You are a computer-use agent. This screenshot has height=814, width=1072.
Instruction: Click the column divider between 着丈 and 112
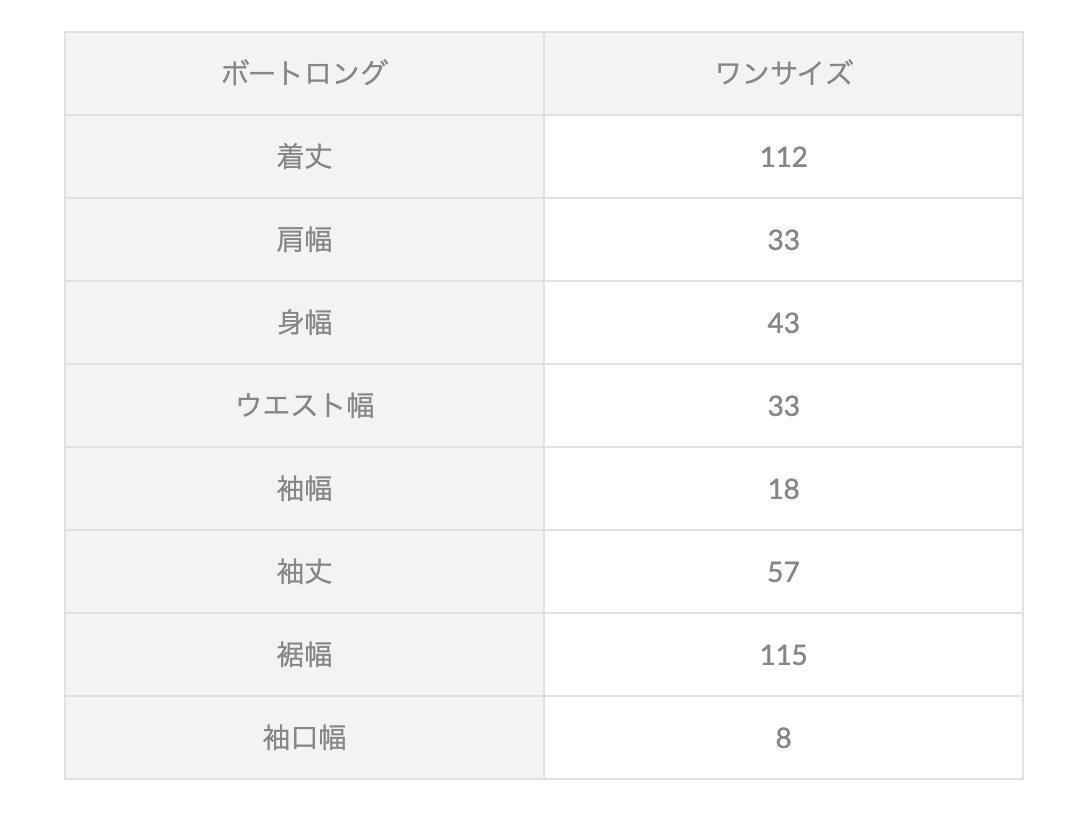point(544,157)
